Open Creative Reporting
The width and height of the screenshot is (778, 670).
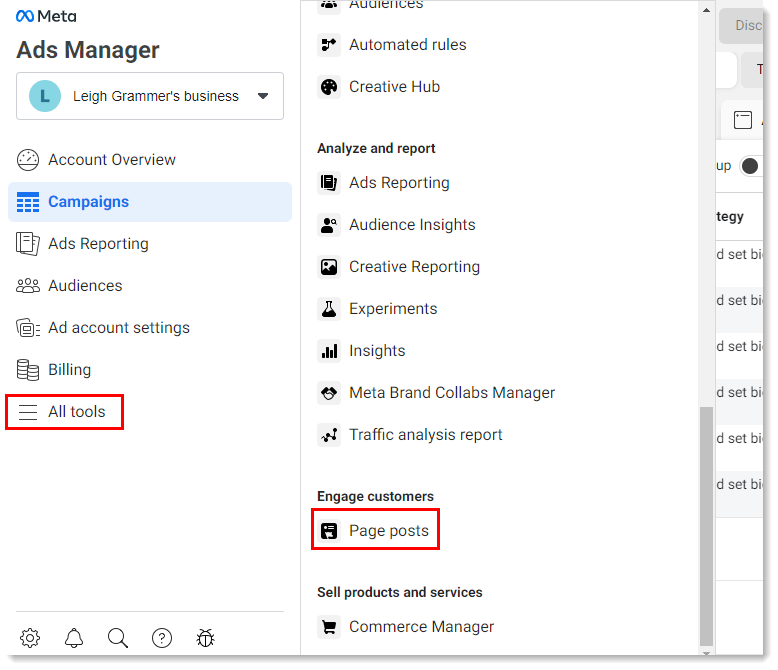(x=414, y=267)
